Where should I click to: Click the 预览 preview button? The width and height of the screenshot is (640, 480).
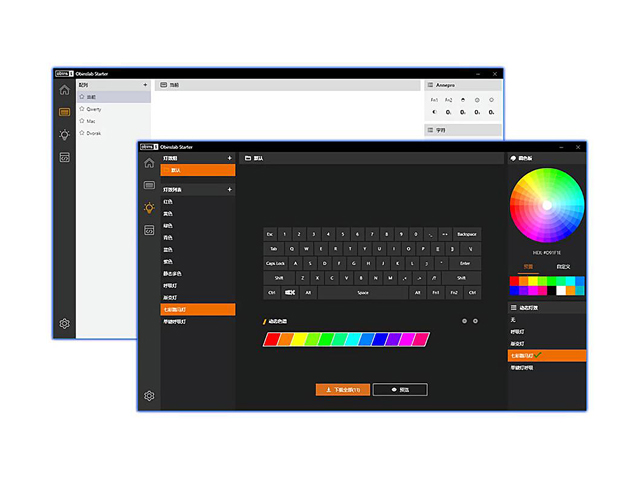pos(400,389)
